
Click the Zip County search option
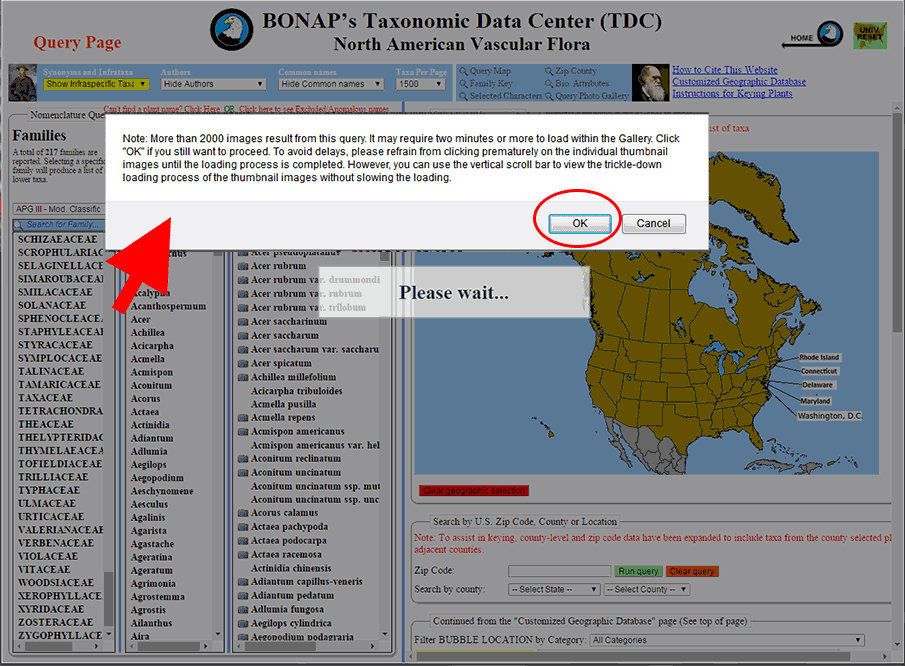(570, 71)
